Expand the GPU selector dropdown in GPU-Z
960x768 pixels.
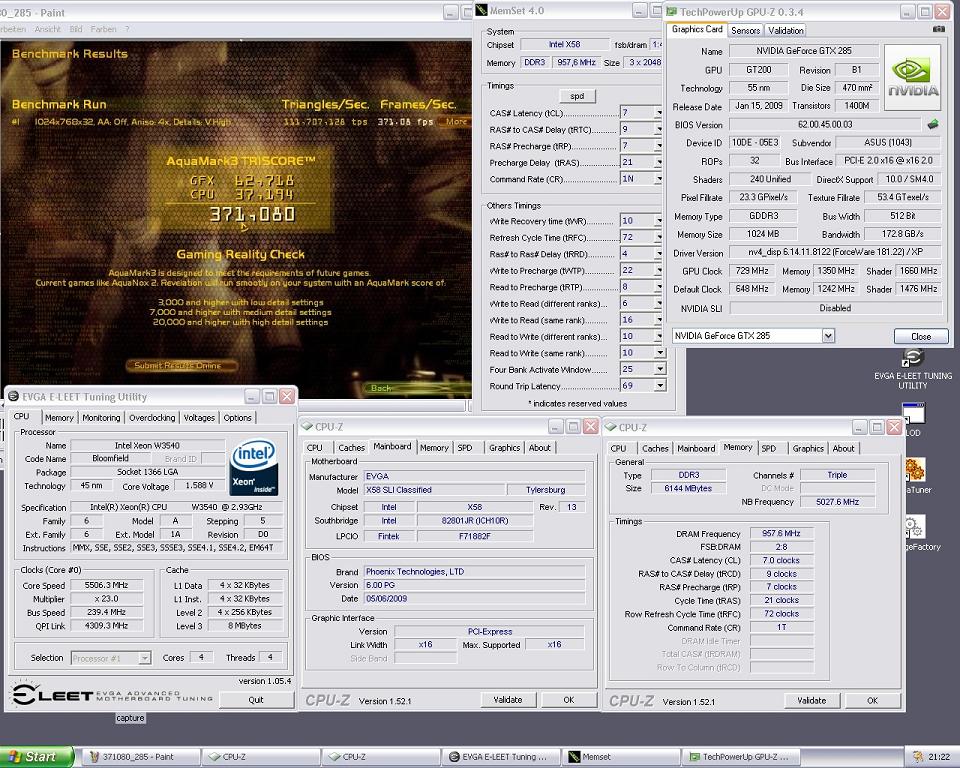[828, 336]
